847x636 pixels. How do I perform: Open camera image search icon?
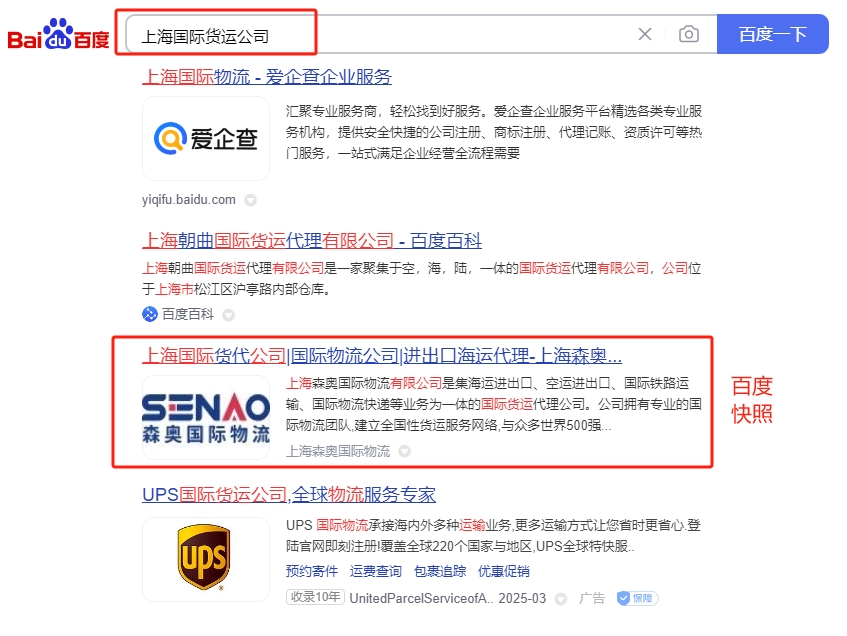click(689, 34)
